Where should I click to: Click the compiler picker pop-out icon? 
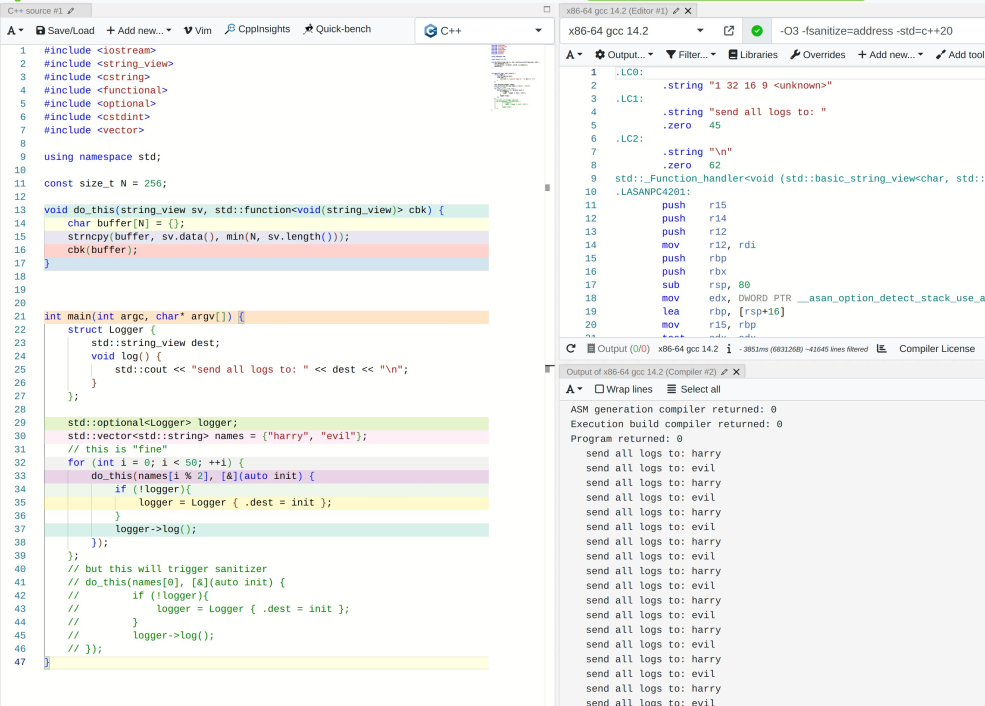pos(729,31)
